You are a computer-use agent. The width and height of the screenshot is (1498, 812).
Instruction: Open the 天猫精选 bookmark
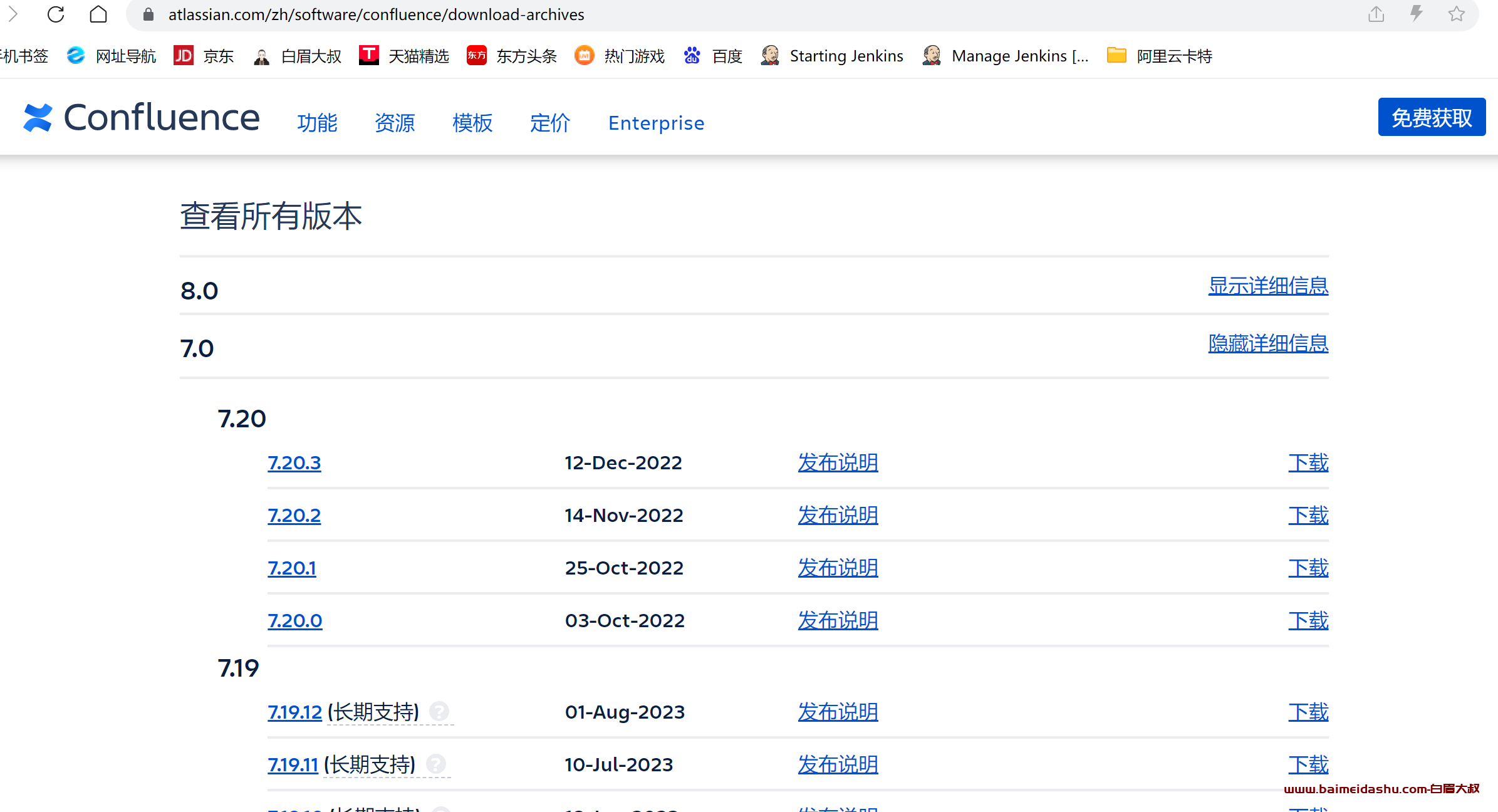coord(404,56)
